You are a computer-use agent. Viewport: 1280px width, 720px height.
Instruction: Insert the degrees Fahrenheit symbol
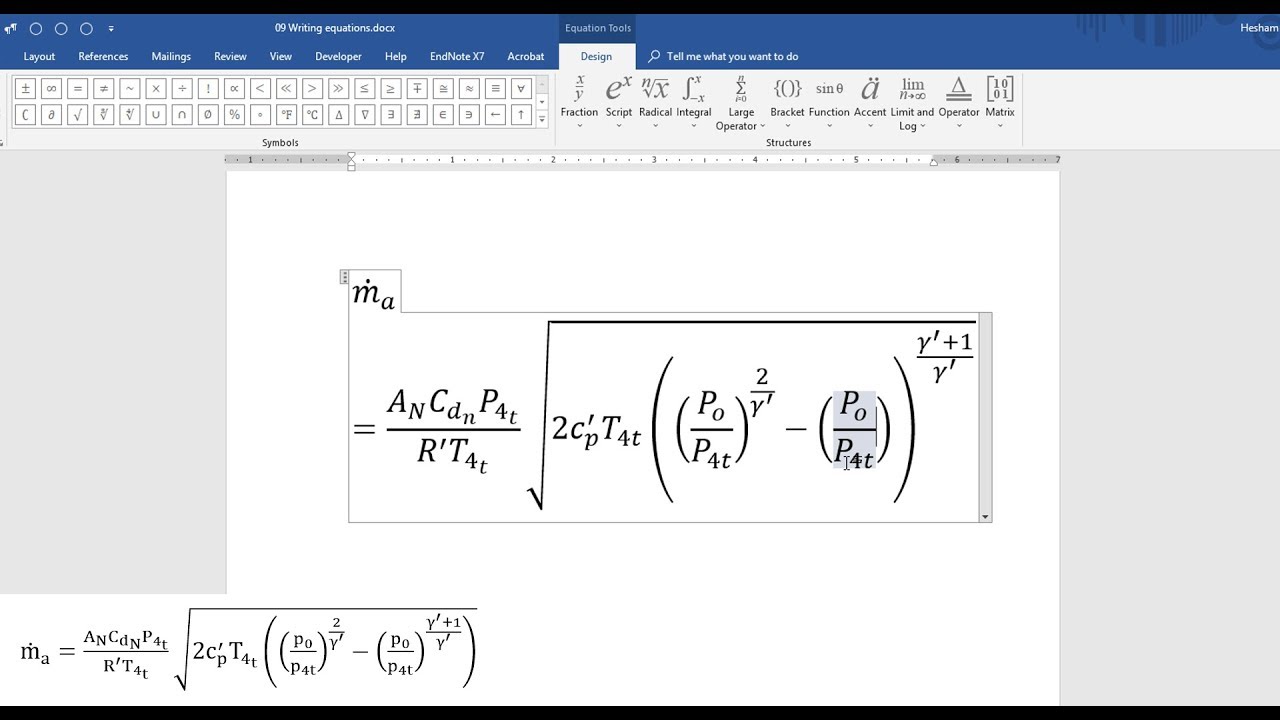[x=286, y=114]
